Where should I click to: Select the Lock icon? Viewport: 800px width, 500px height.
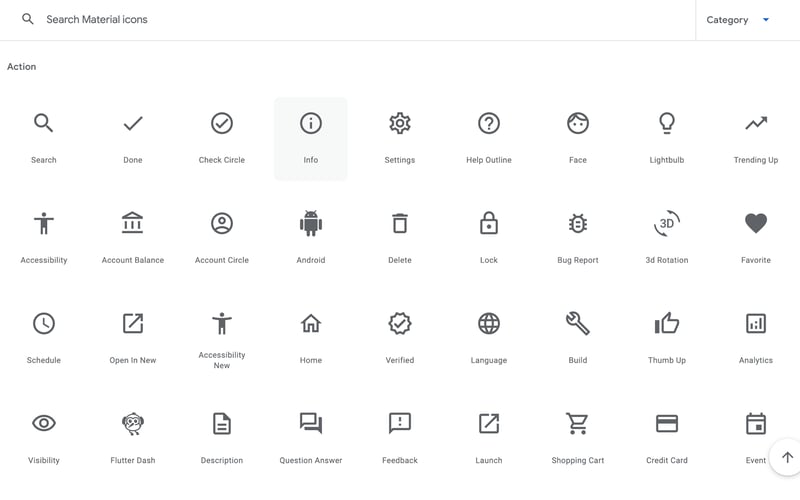(489, 223)
